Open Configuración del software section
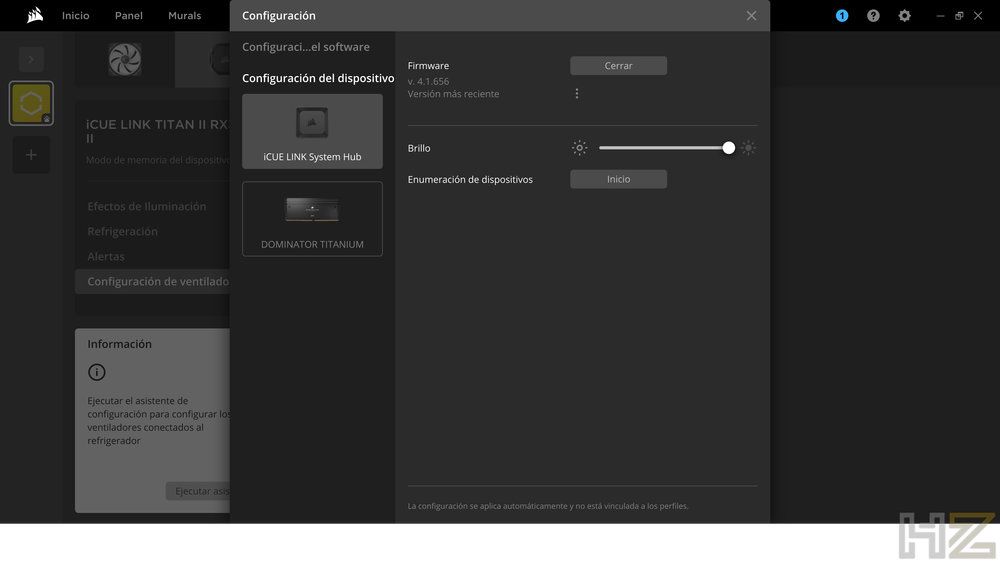The height and width of the screenshot is (563, 1000). [x=305, y=47]
